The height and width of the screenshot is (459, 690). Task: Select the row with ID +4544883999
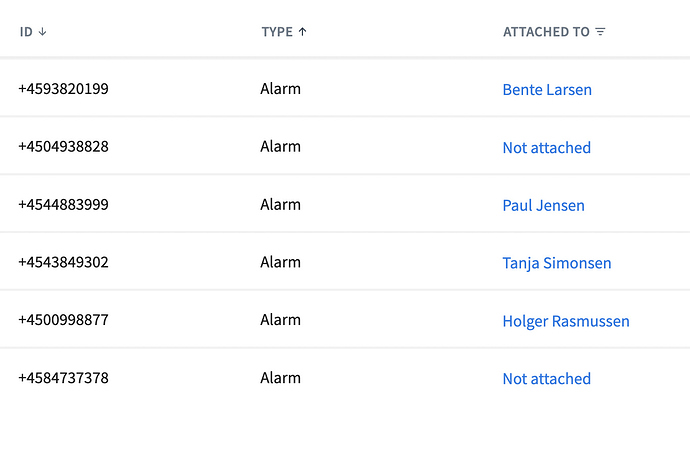point(345,204)
